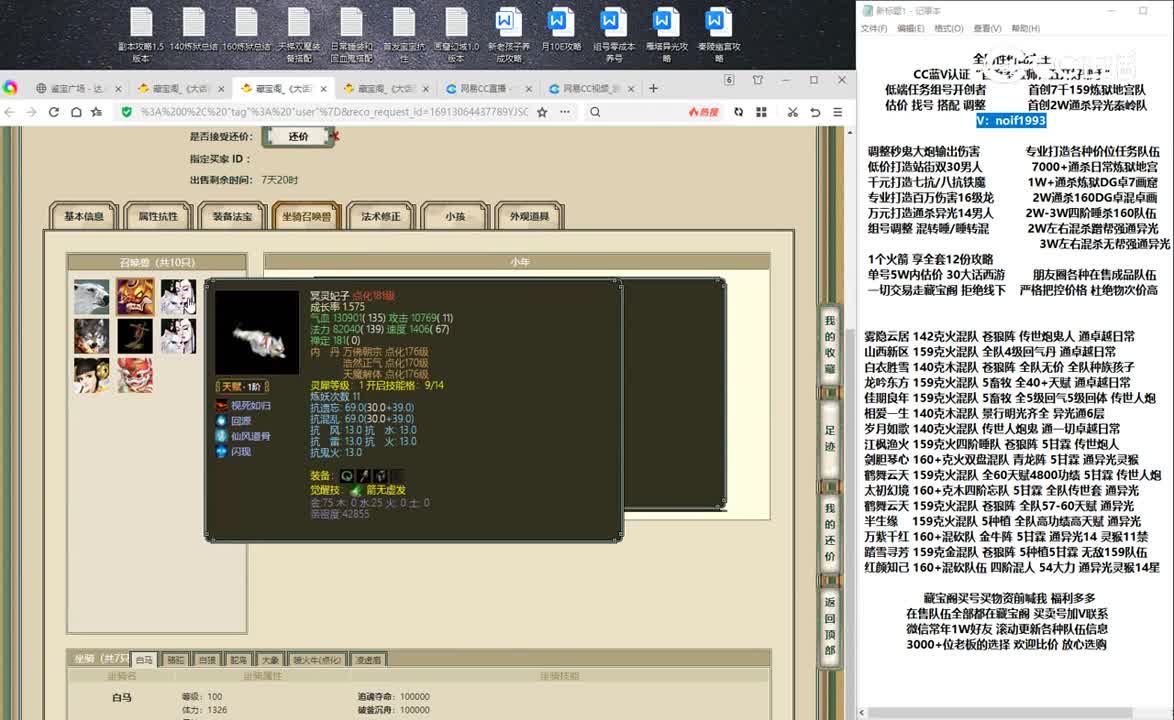Open Notepad's 查看(V) menu

click(987, 28)
